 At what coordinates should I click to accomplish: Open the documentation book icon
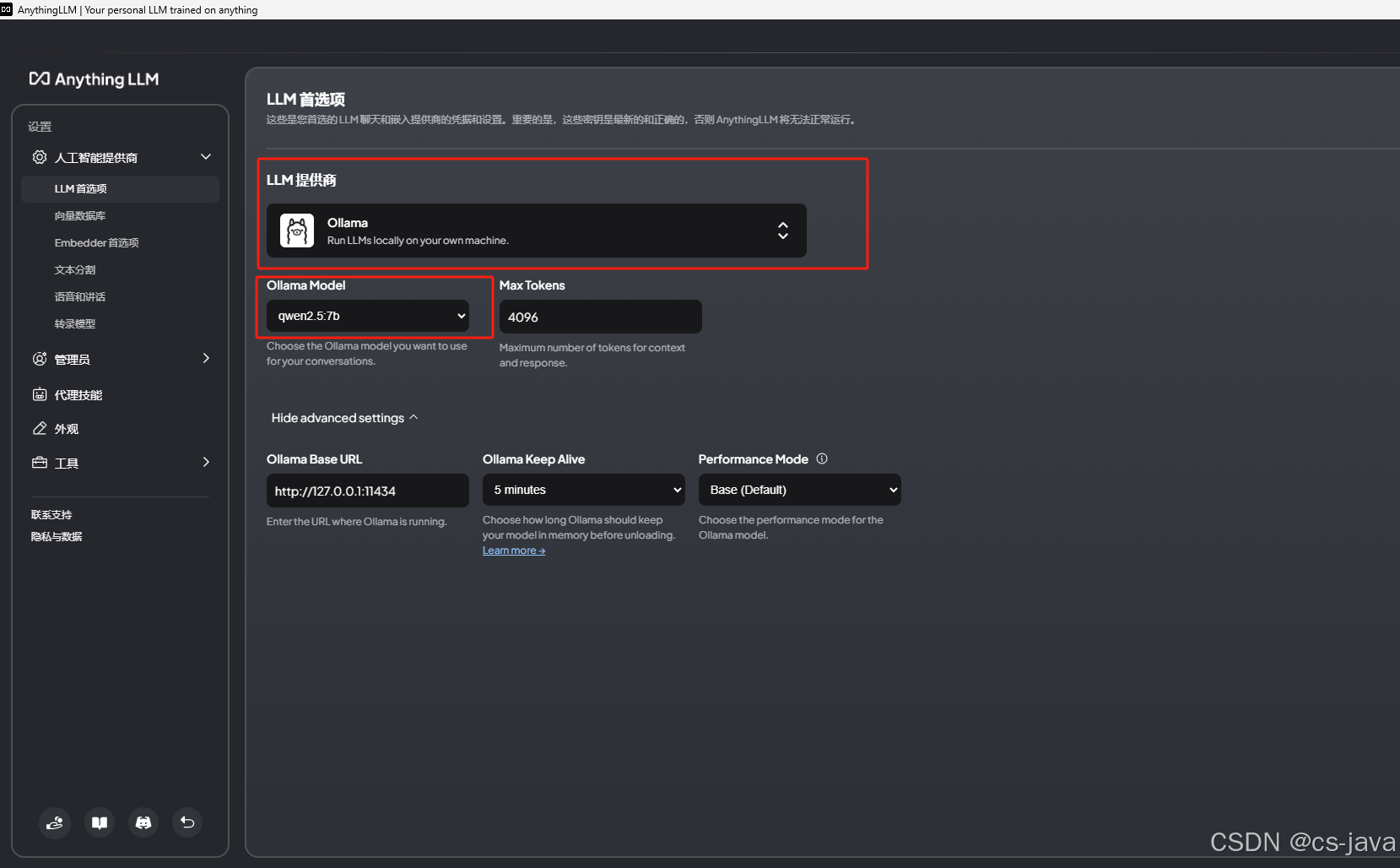coord(100,822)
